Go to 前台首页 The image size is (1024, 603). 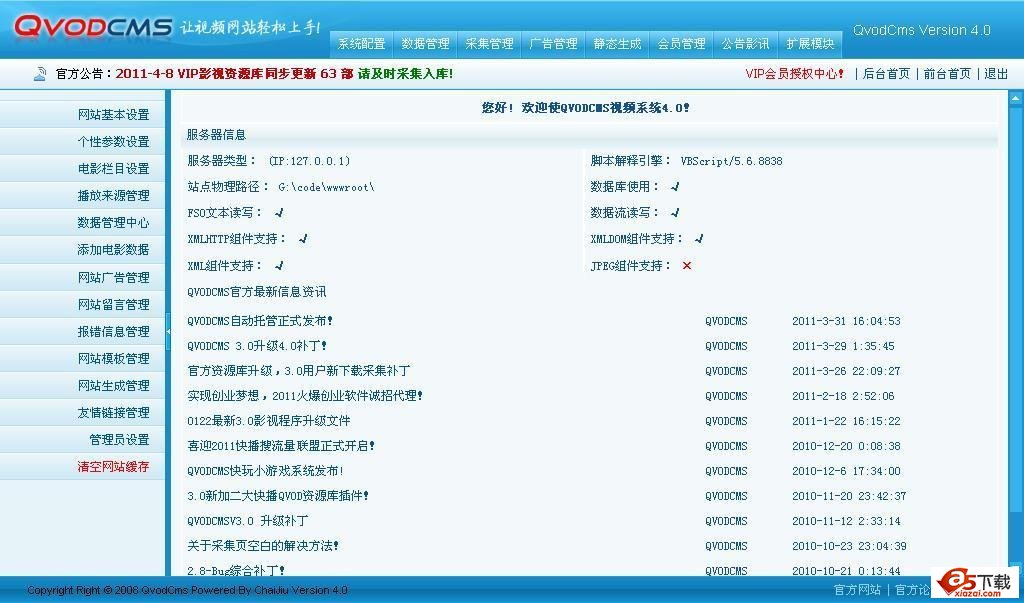point(947,74)
